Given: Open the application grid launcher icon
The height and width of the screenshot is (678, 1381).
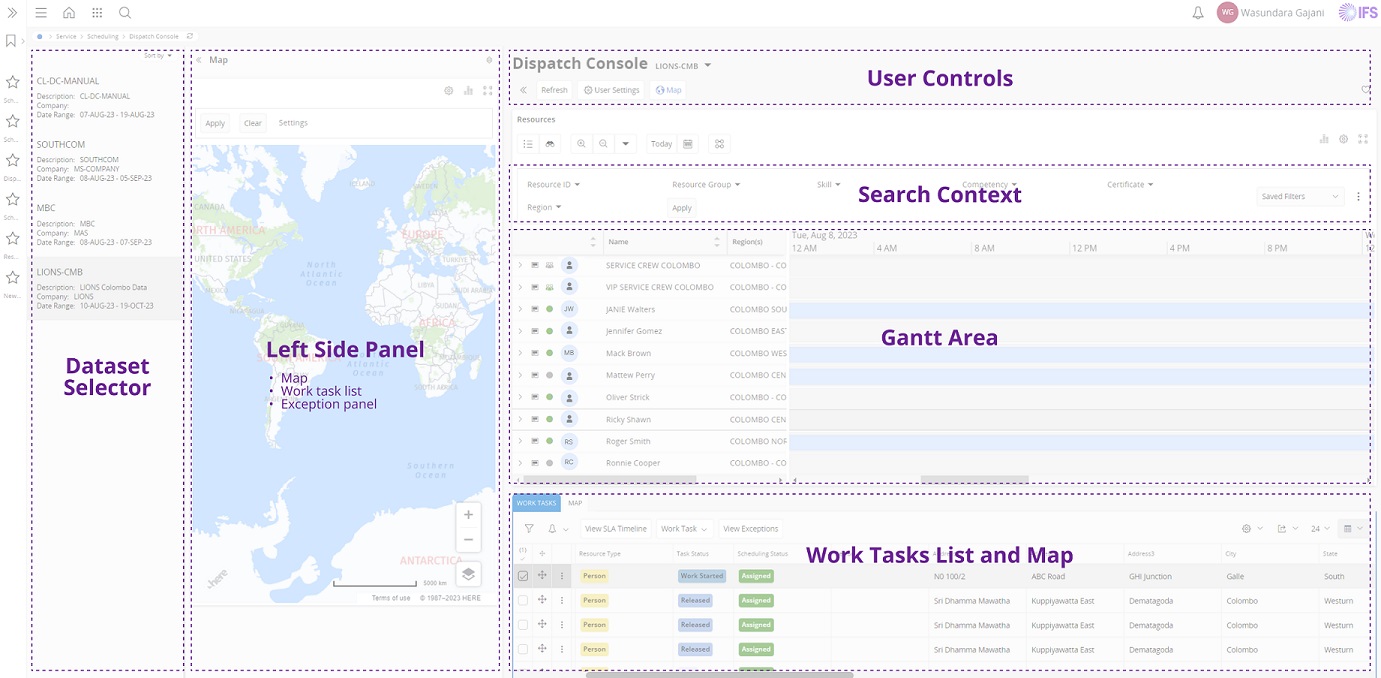Looking at the screenshot, I should (x=97, y=13).
